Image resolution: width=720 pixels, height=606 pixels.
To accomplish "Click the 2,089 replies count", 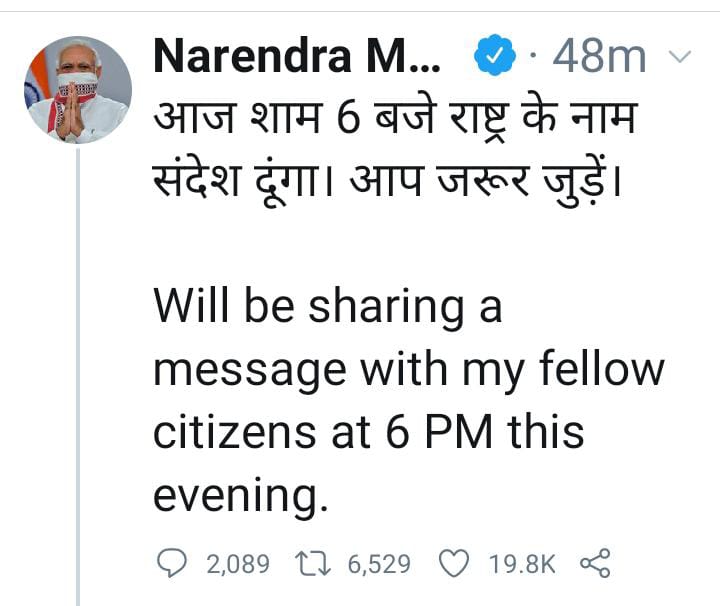I will coord(238,565).
